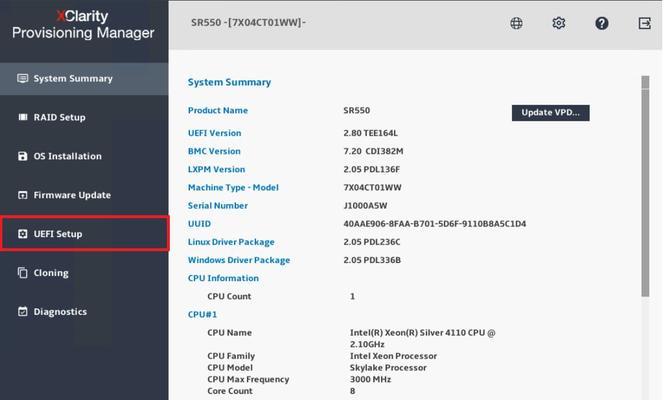This screenshot has width=664, height=400.
Task: Click the Windows Driver Package label
Action: (x=239, y=260)
